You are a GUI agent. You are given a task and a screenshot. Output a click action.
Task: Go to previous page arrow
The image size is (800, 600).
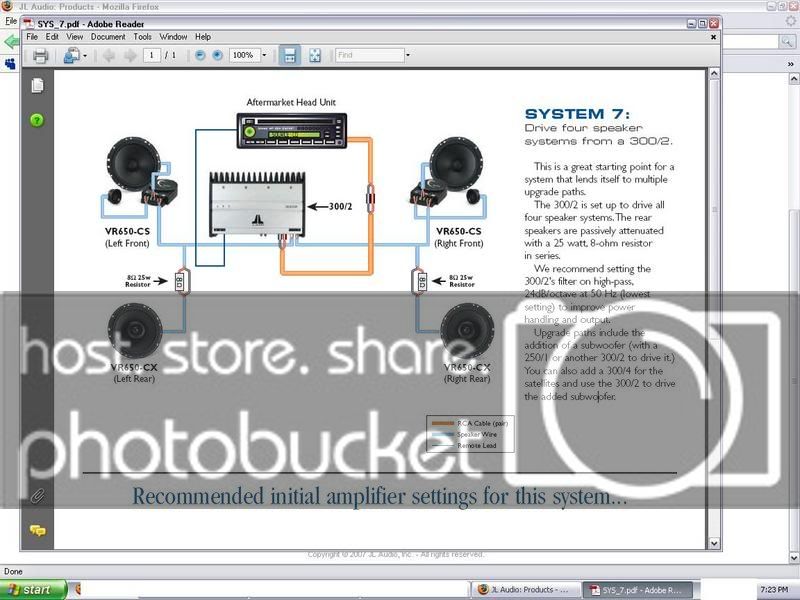[x=109, y=55]
